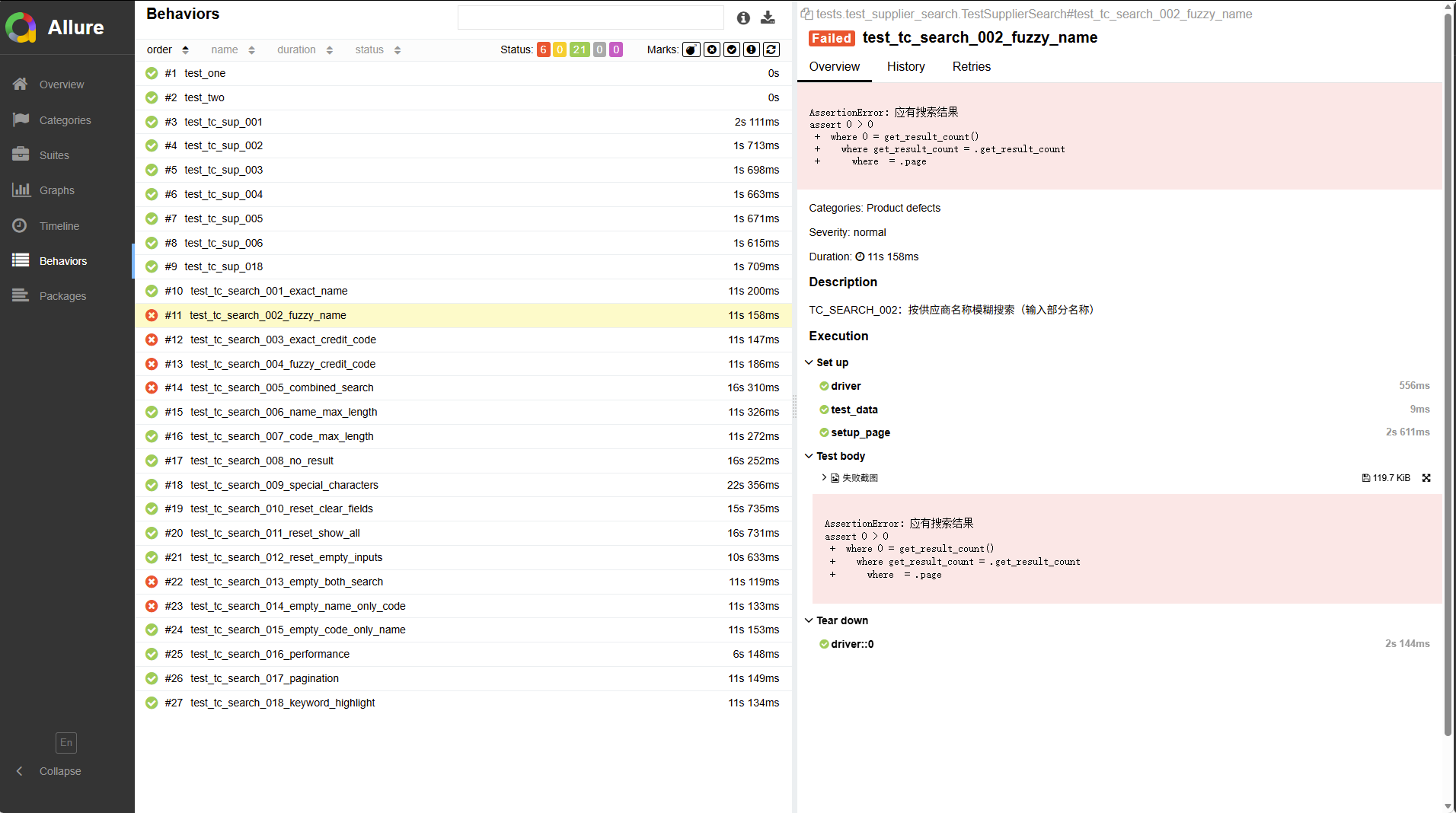The image size is (1456, 813).
Task: Click the splitter handle between panels
Action: click(794, 406)
